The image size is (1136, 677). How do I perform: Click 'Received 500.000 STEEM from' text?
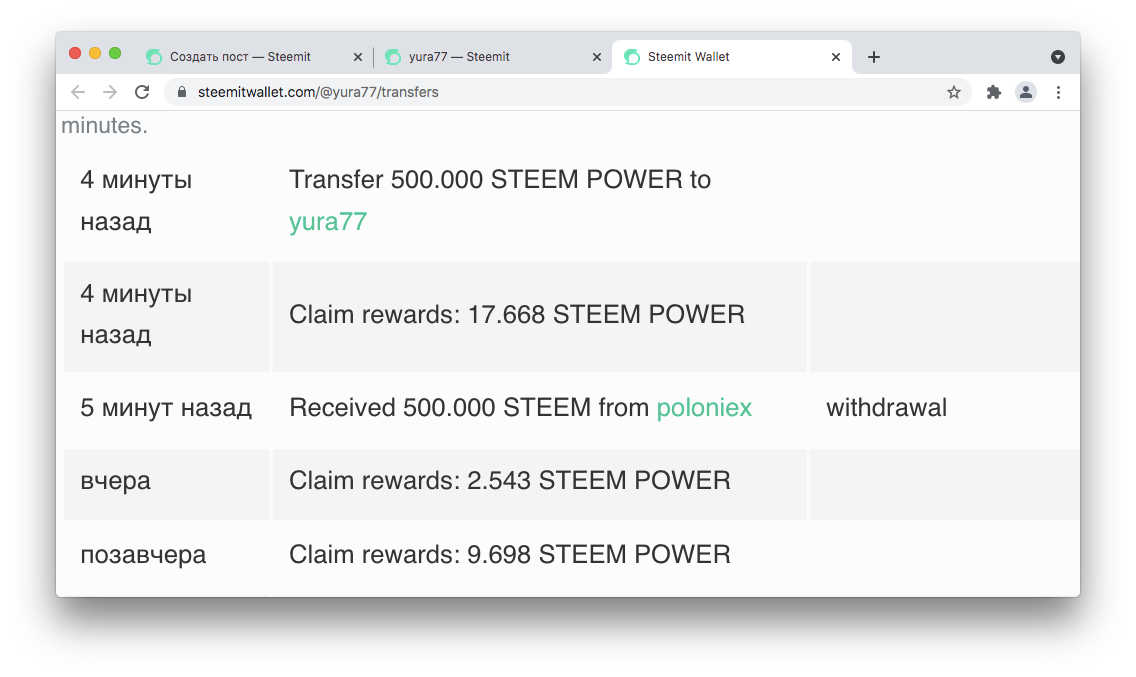(x=469, y=407)
